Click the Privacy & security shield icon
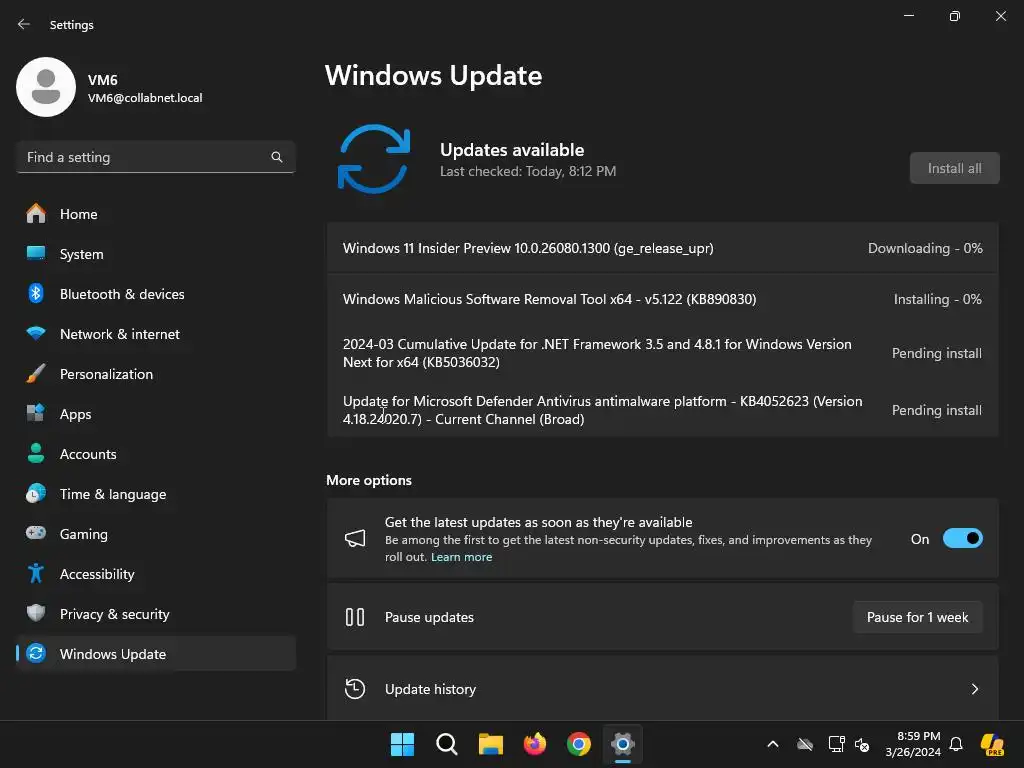Screen dimensions: 1024x768 tap(36, 613)
